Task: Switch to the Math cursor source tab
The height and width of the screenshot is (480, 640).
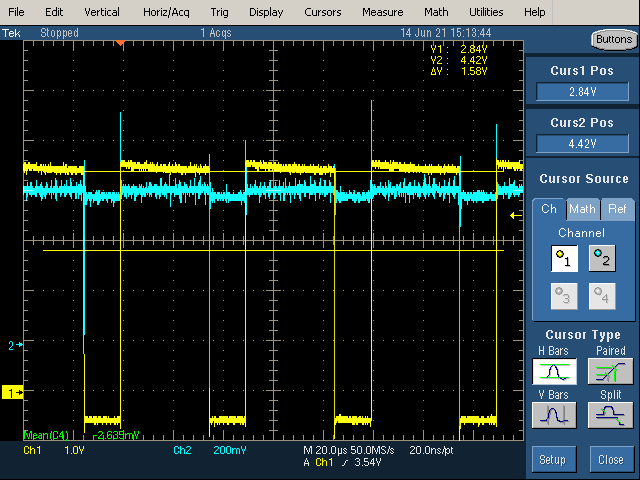Action: coord(582,209)
